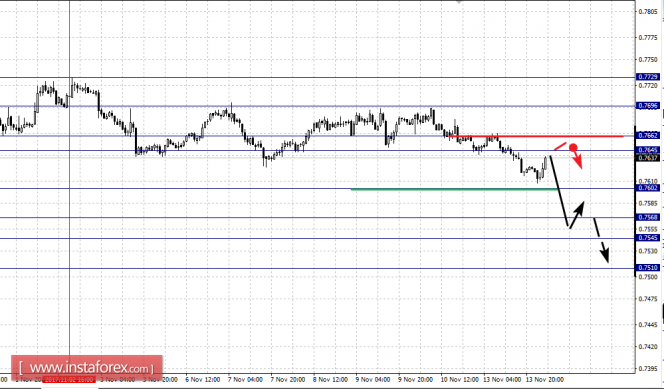The width and height of the screenshot is (664, 389).
Task: Click the 0.7555 value on price axis
Action: [648, 229]
